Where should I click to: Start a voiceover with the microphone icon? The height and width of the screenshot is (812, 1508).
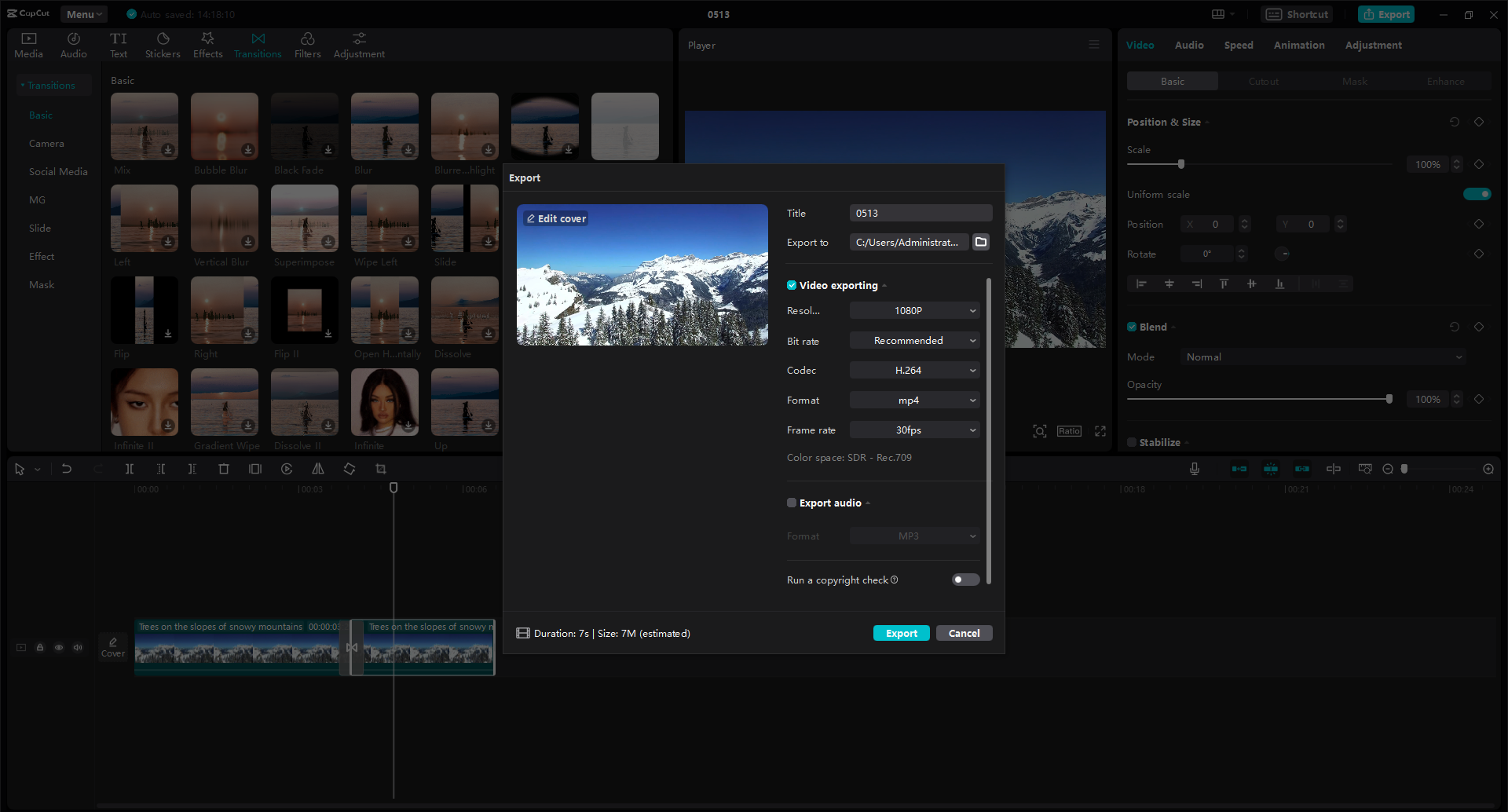(1194, 468)
